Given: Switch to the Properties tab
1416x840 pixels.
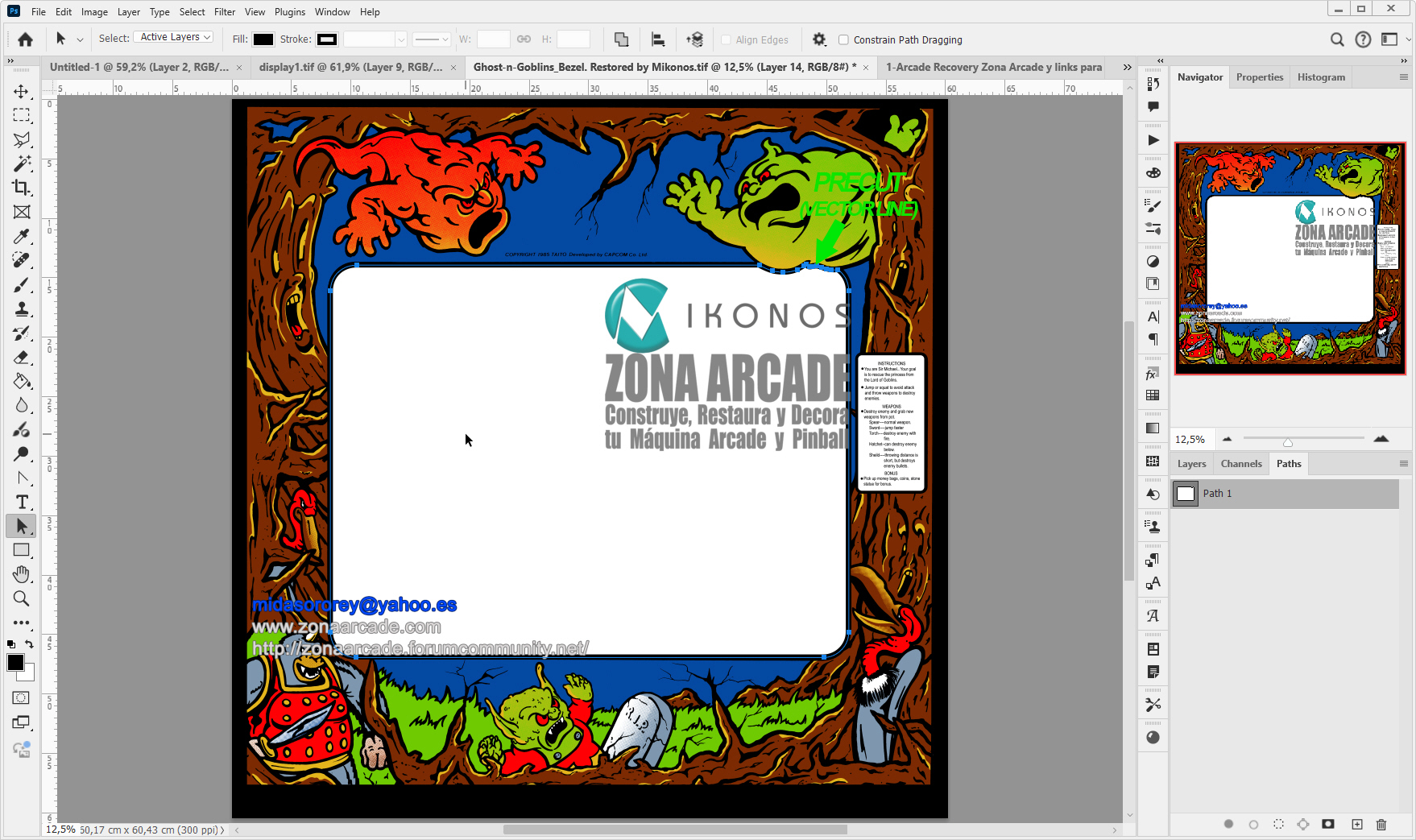Looking at the screenshot, I should click(x=1260, y=77).
